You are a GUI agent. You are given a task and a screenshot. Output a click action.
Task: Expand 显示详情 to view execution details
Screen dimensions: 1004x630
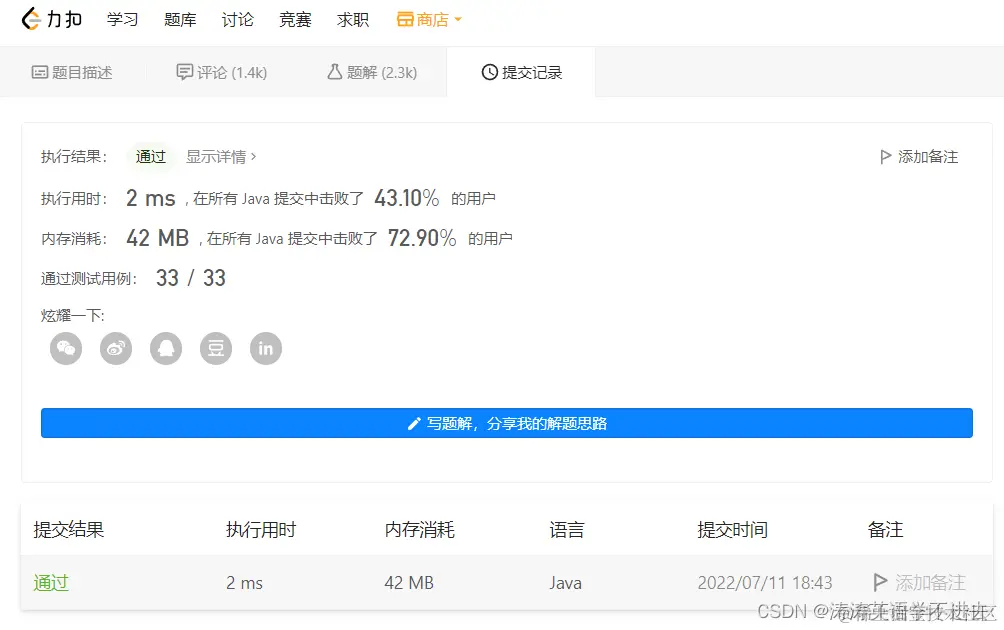214,157
